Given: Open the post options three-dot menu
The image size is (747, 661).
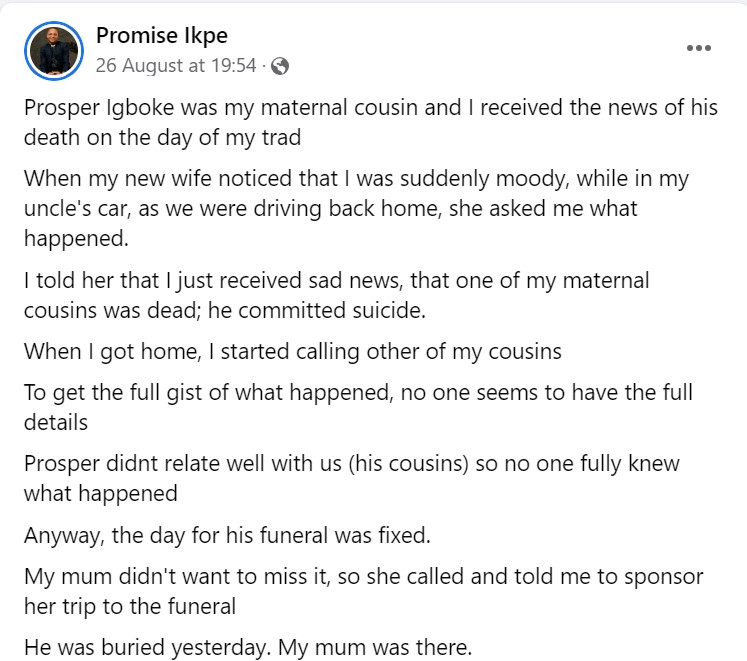Looking at the screenshot, I should click(699, 48).
